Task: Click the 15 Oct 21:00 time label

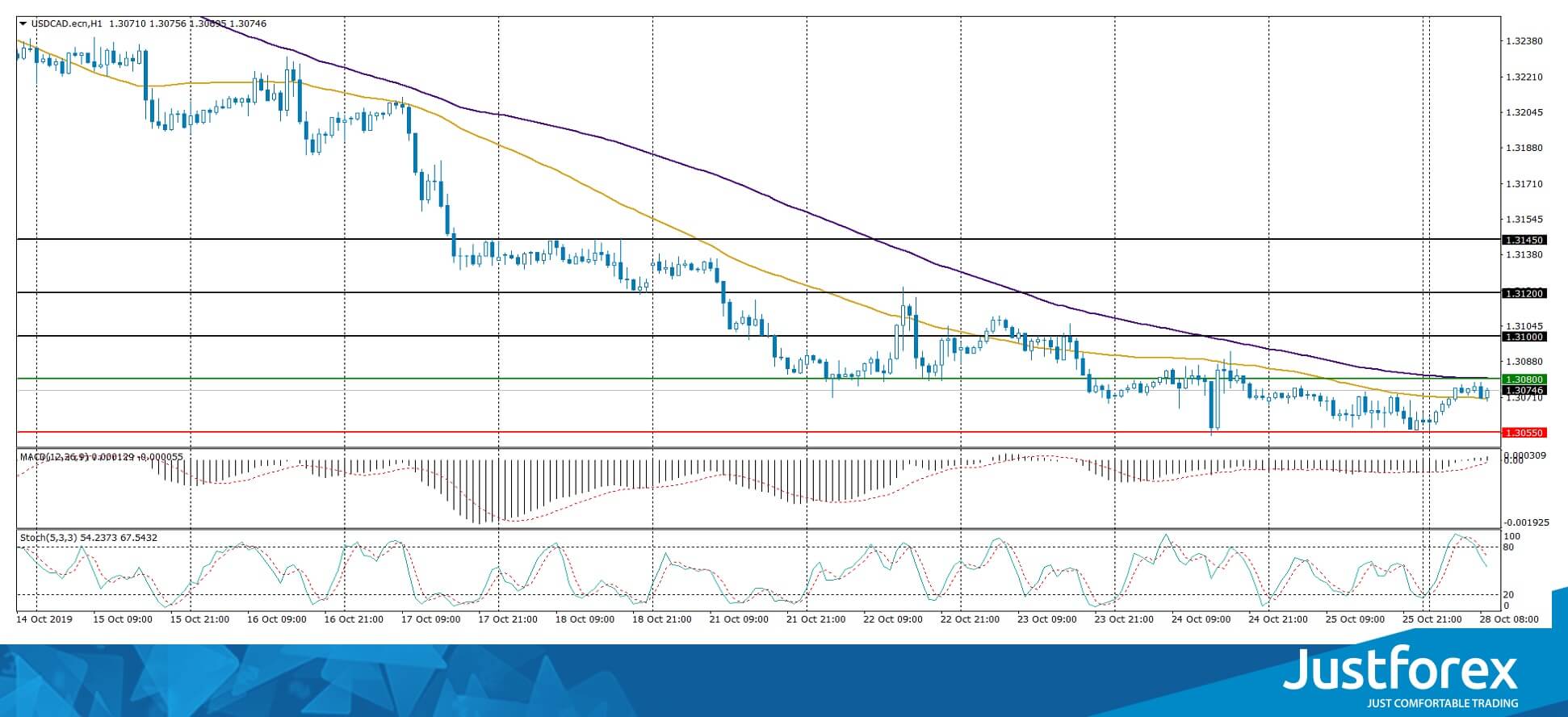Action: pos(199,619)
